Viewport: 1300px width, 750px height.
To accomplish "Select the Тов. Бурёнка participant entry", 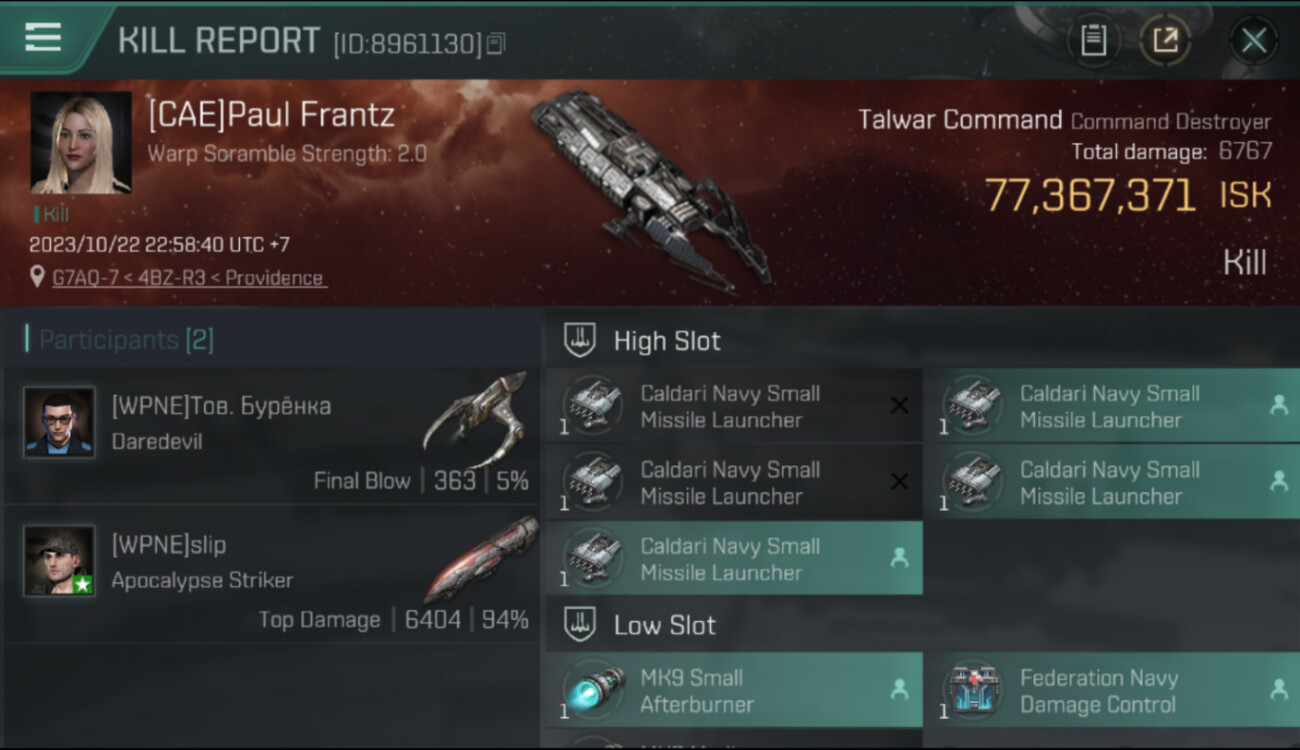I will tap(270, 436).
